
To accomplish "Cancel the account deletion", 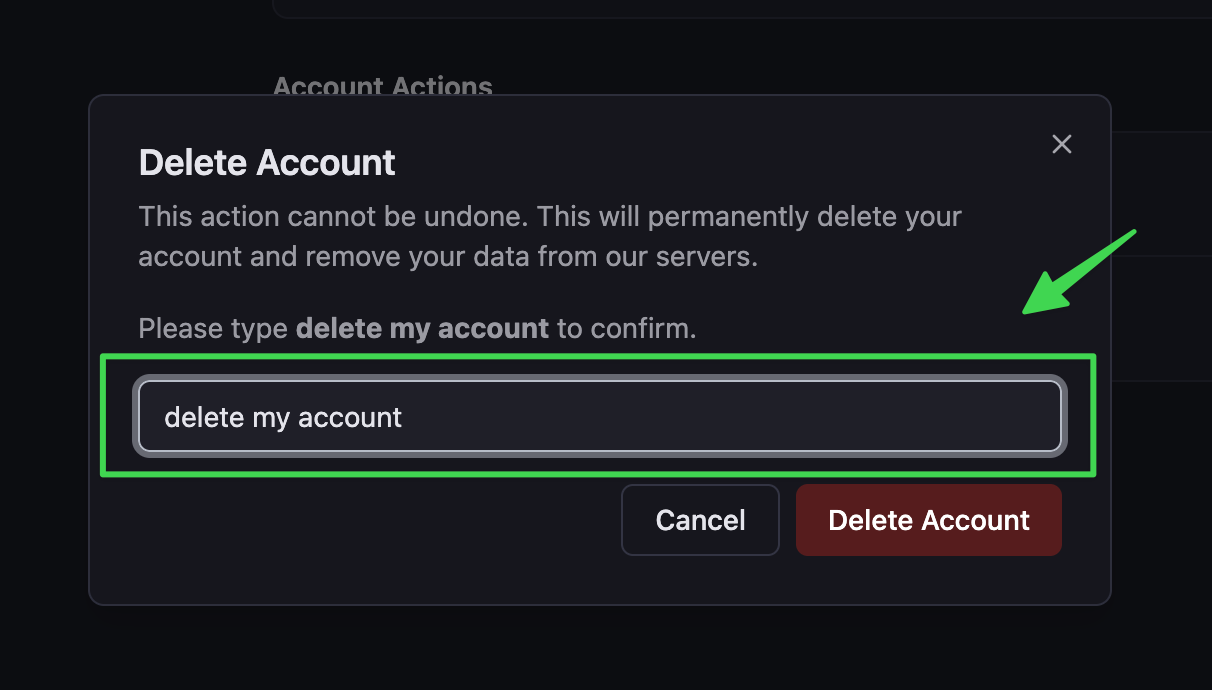I will [x=700, y=520].
